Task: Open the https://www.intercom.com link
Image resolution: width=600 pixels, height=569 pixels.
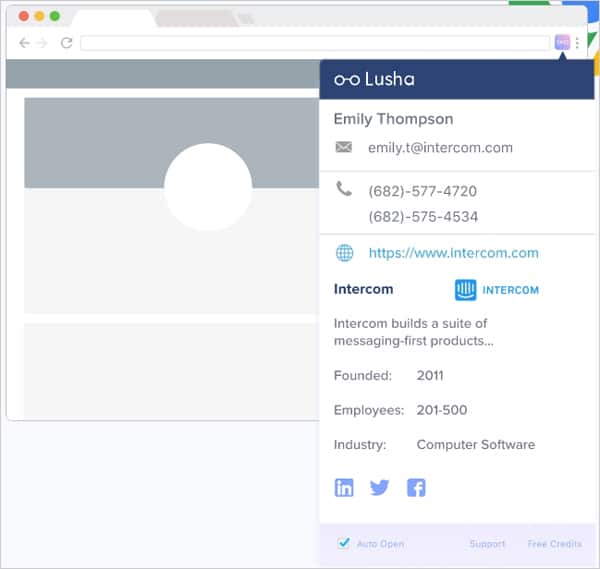Action: (x=453, y=253)
